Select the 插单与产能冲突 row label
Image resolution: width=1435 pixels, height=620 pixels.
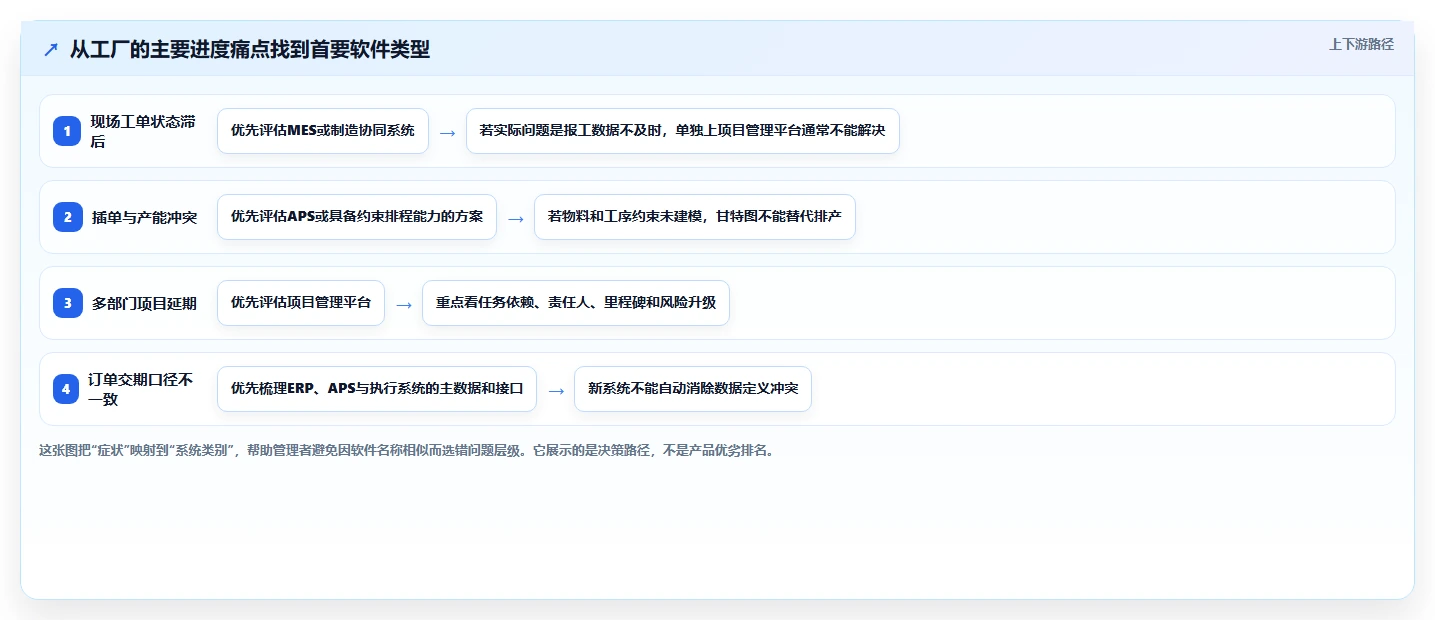[x=144, y=217]
